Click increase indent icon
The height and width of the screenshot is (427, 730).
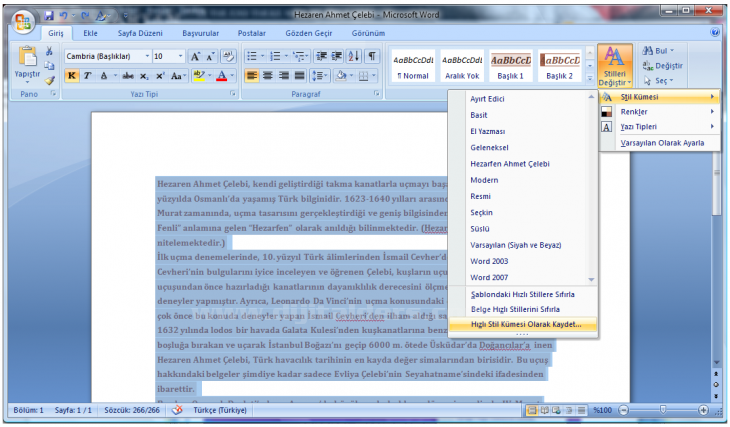[337, 56]
